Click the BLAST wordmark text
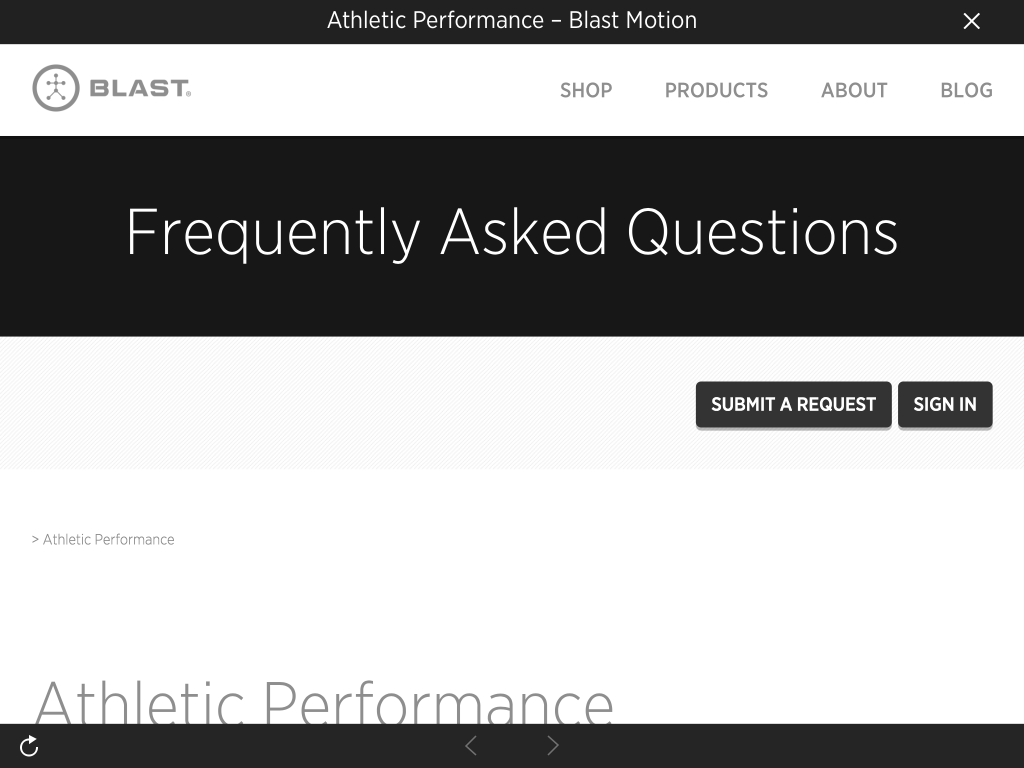The image size is (1024, 768). coord(138,88)
